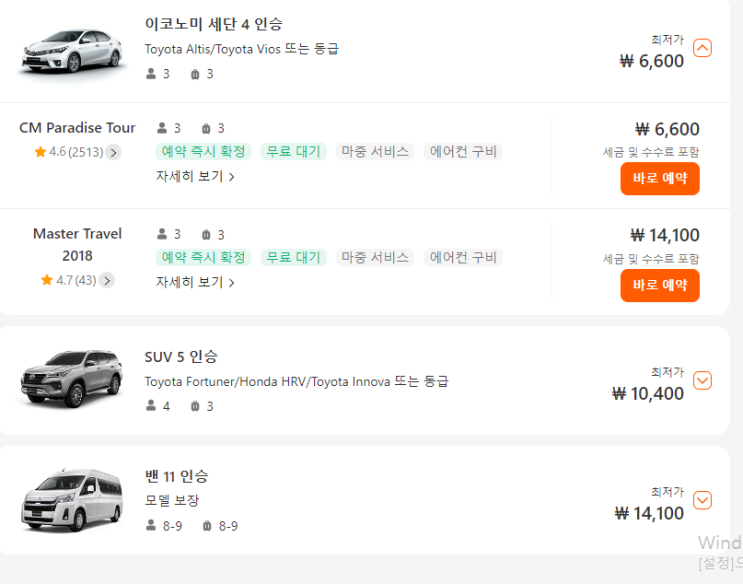Screen dimensions: 743x584
Task: Click 무료 대기 tag for Master Travel 2018
Action: click(293, 258)
